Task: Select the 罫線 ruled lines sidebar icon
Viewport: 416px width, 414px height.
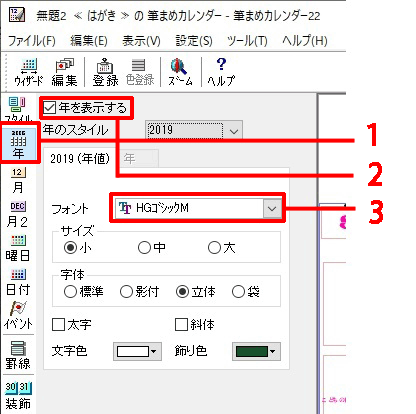Action: [x=18, y=355]
